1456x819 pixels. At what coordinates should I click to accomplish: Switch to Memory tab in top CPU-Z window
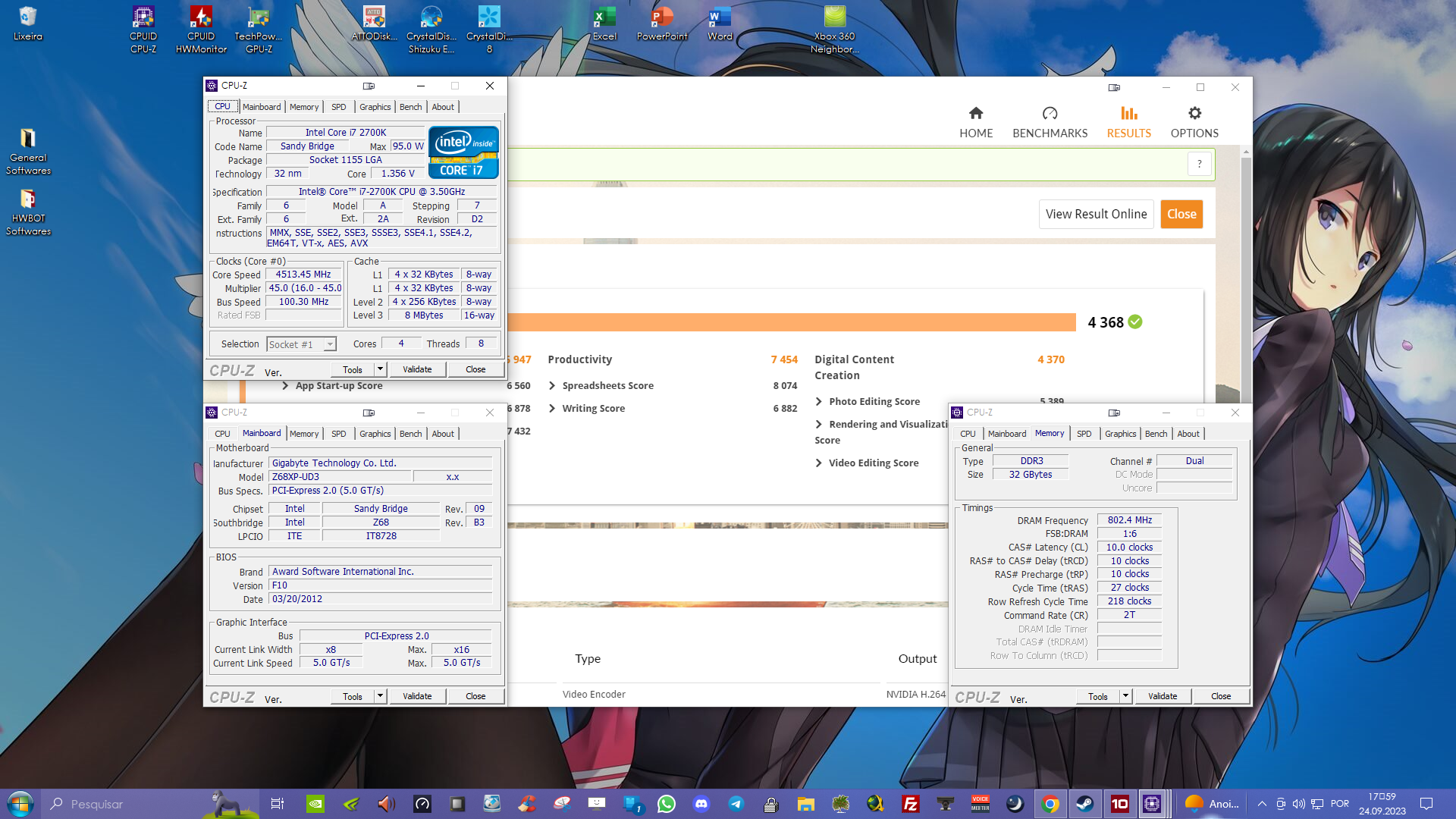click(304, 107)
